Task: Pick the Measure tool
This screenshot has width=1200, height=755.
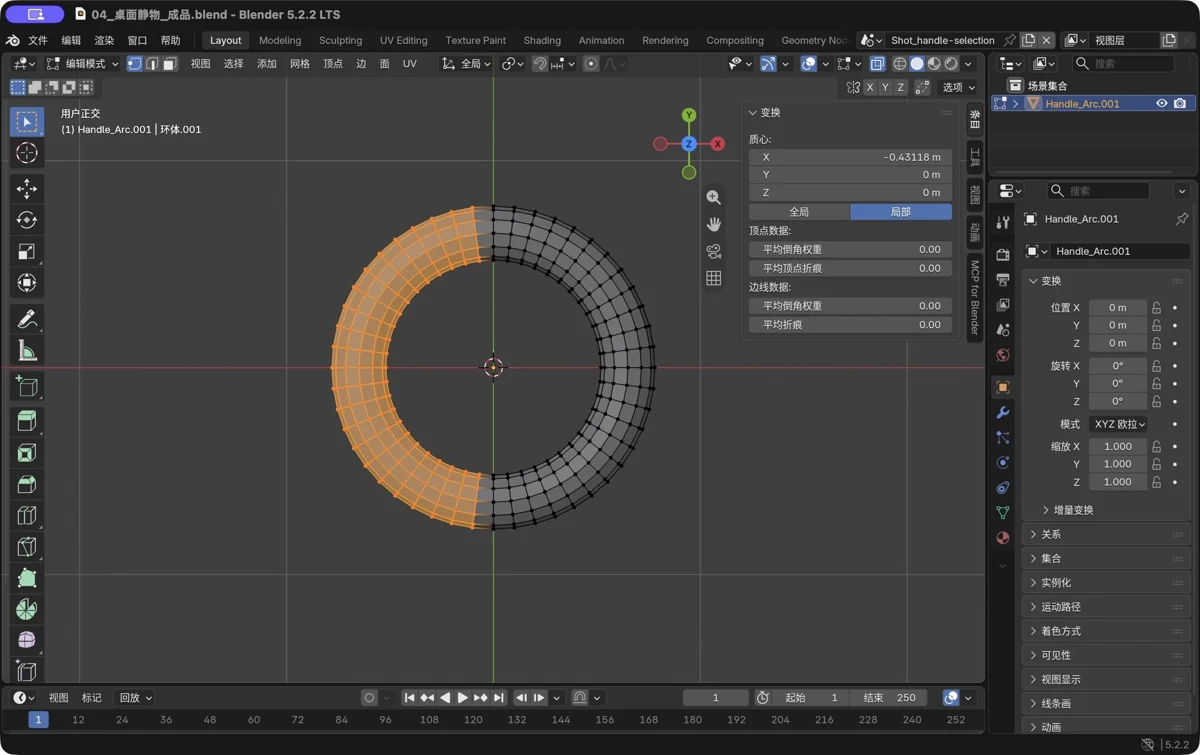Action: tap(27, 350)
